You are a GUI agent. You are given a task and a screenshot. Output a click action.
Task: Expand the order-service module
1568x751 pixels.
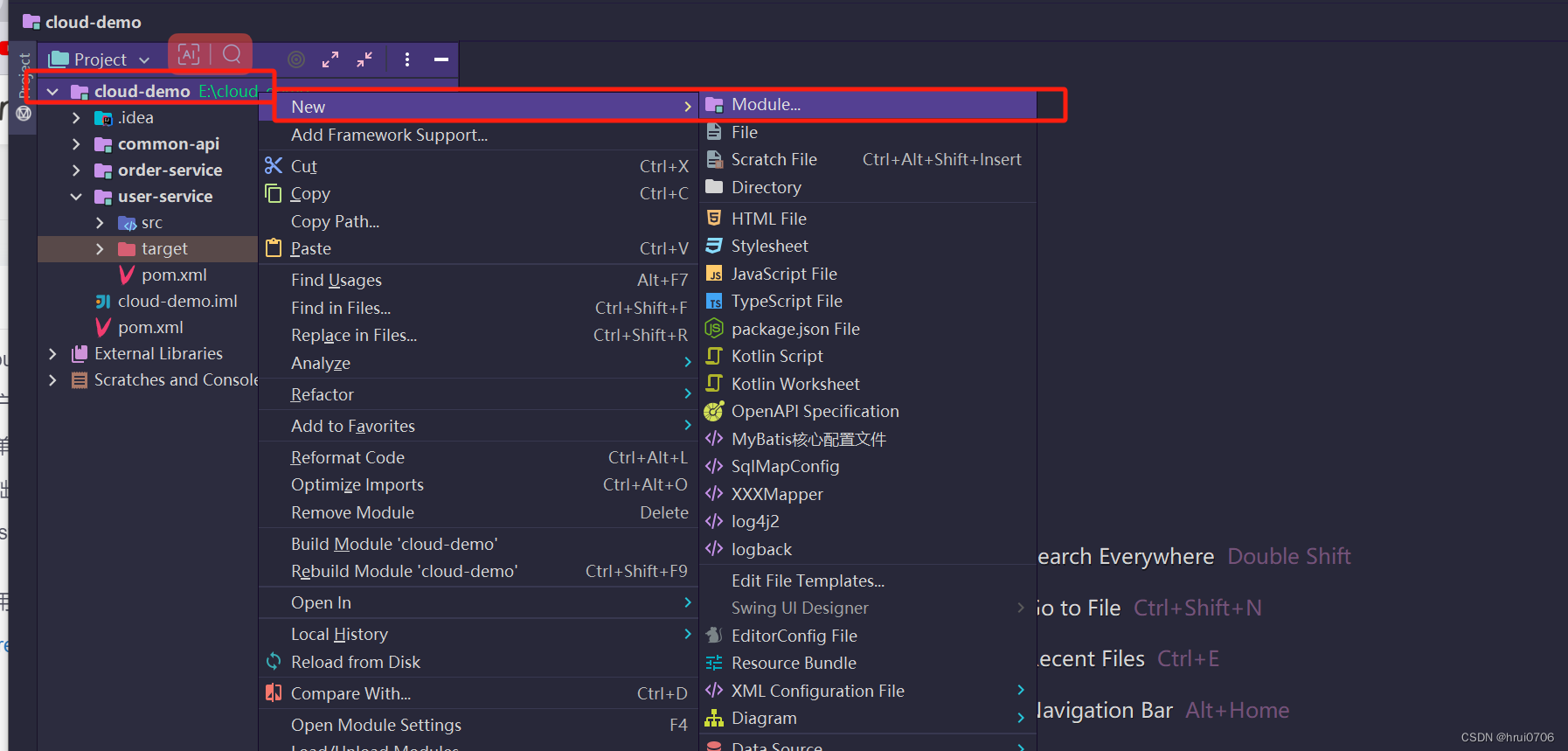point(76,170)
